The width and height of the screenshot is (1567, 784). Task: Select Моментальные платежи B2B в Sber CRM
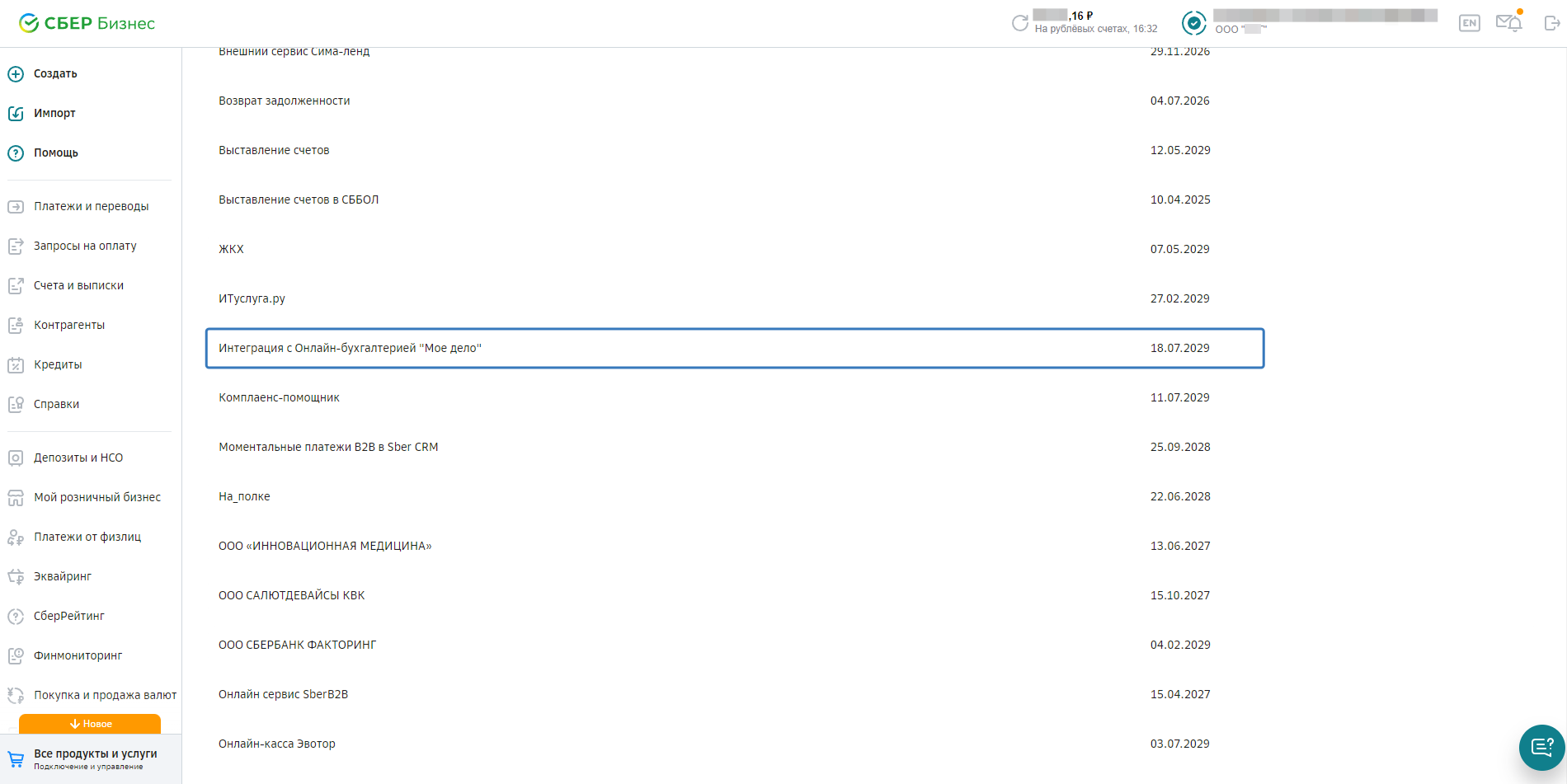coord(734,447)
